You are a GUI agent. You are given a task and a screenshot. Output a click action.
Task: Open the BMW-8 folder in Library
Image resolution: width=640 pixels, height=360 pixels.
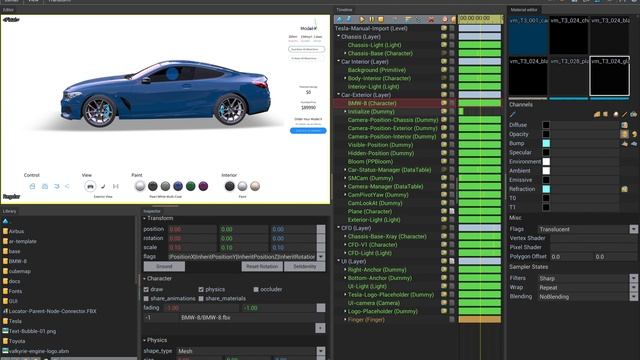(15, 261)
